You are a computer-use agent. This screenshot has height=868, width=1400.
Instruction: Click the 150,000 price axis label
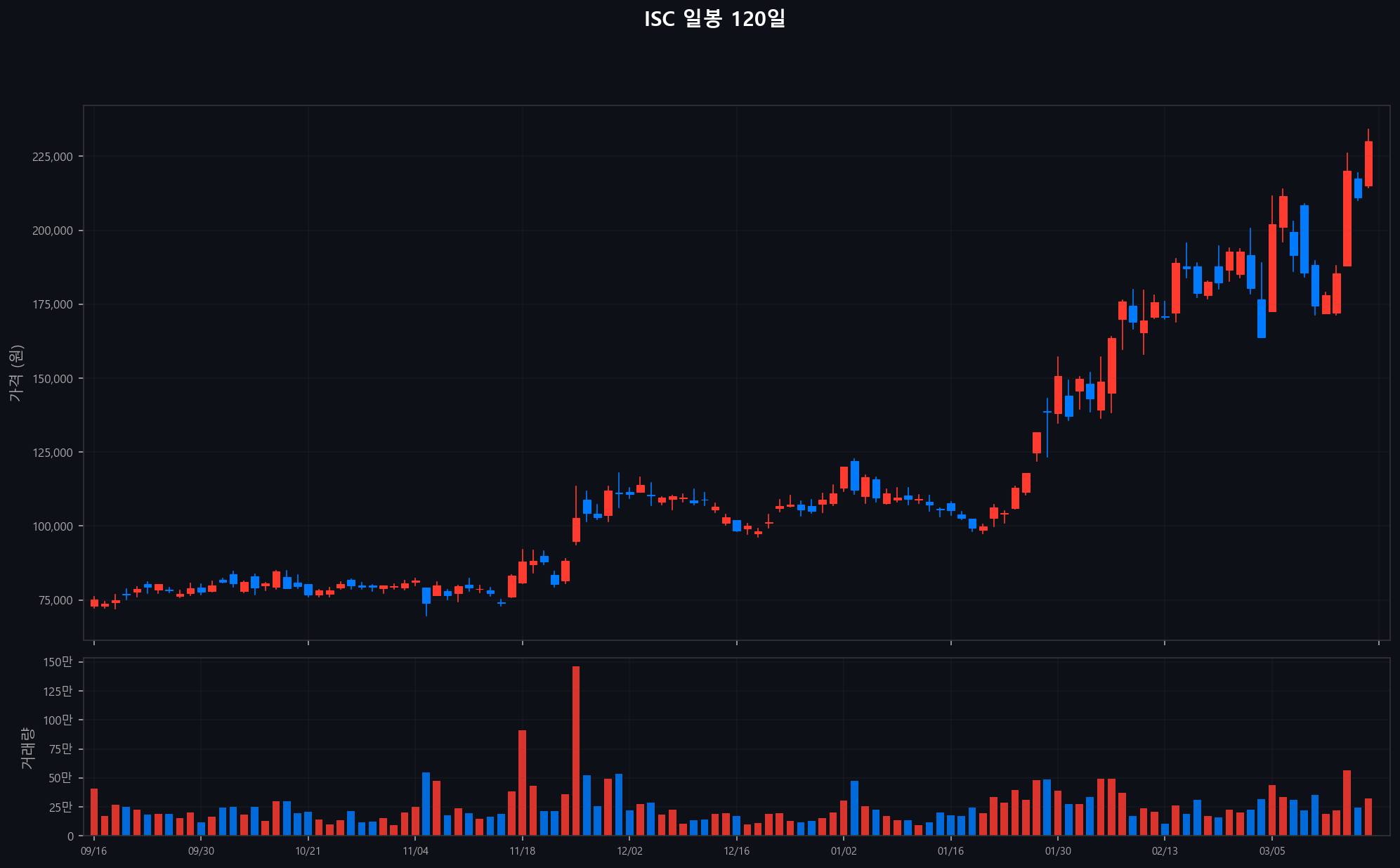(x=53, y=379)
